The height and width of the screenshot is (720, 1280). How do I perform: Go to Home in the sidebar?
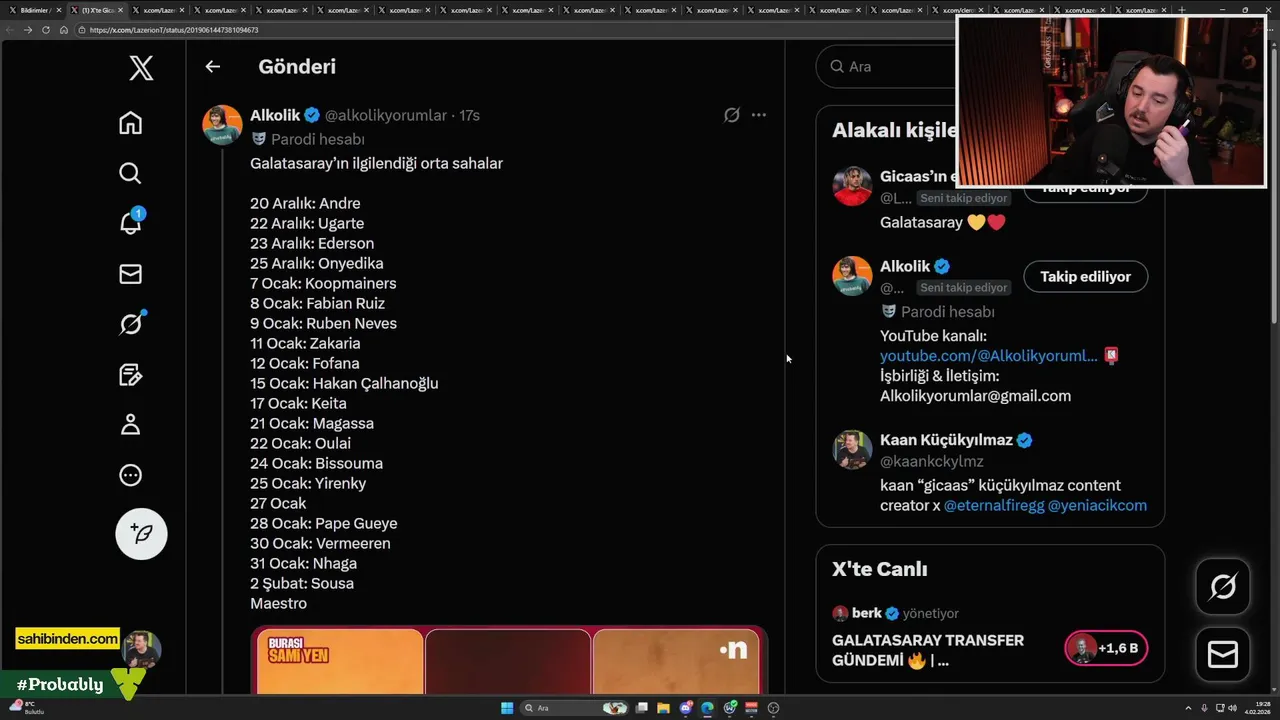coord(130,123)
